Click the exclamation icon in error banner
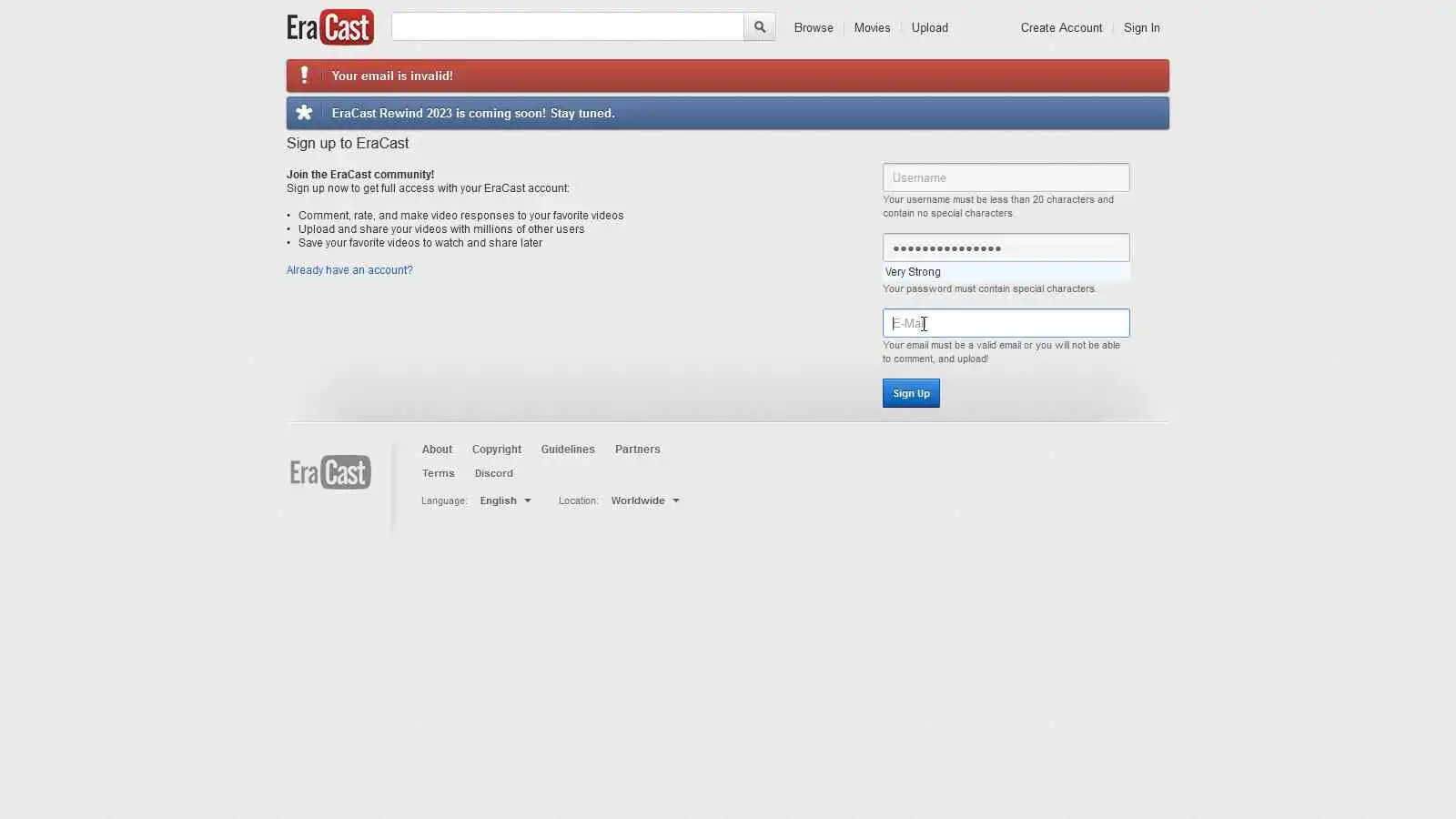The image size is (1456, 819). click(304, 76)
